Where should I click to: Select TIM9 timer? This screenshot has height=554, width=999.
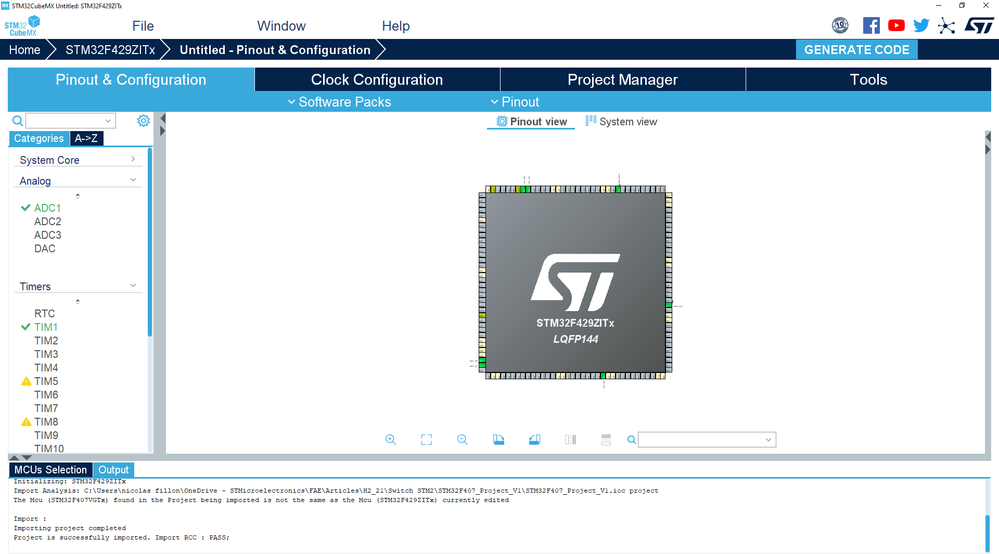coord(46,436)
